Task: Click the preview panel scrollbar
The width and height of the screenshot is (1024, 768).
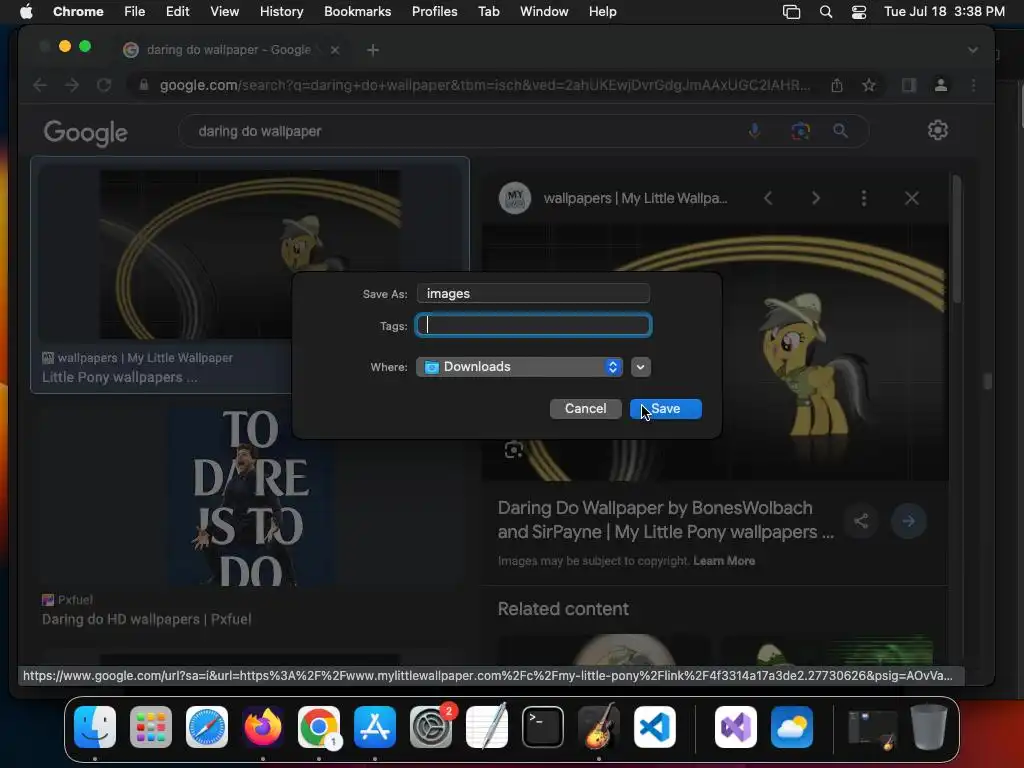Action: (957, 238)
